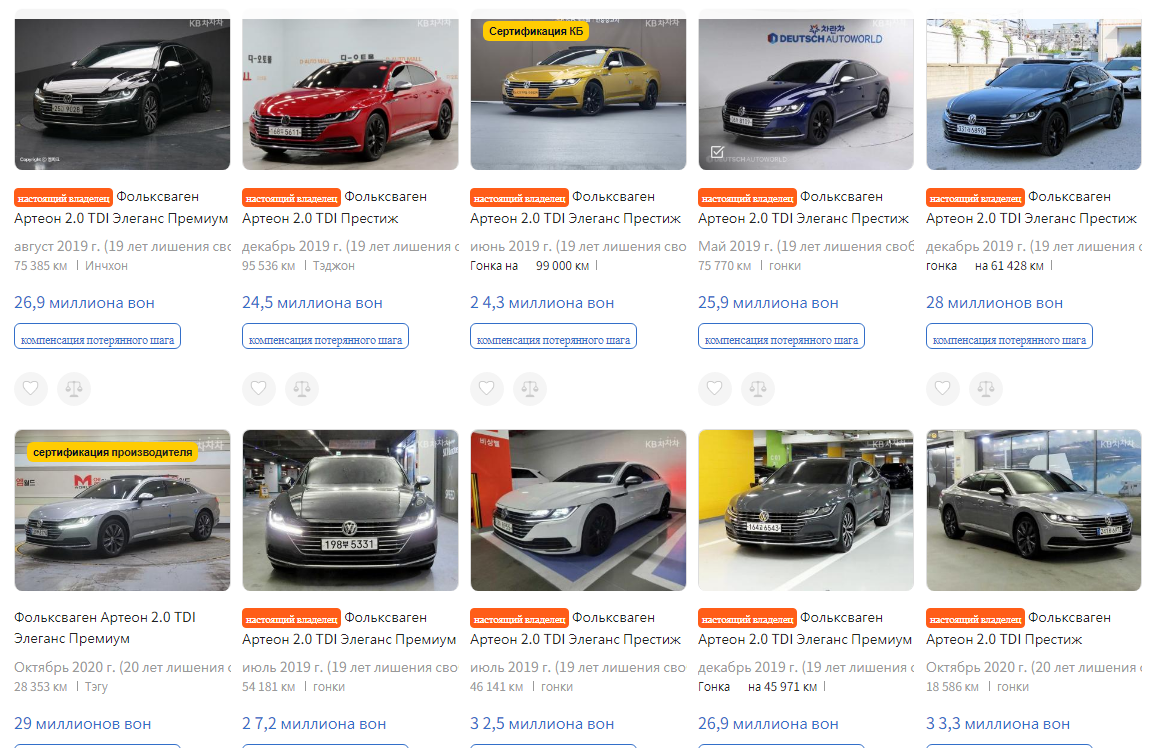Click the '28 353 км' mileage text
1169x748 pixels.
point(40,686)
